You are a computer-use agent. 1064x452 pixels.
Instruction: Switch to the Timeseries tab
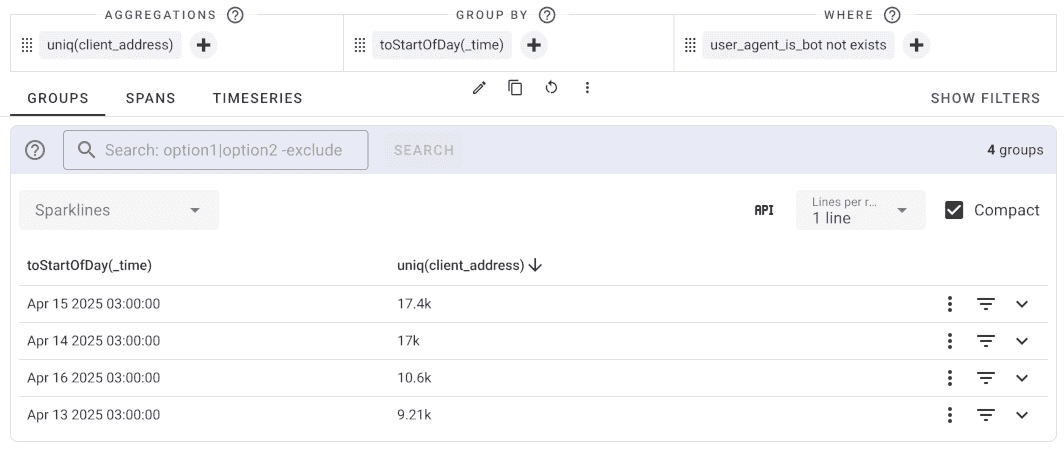tap(257, 98)
